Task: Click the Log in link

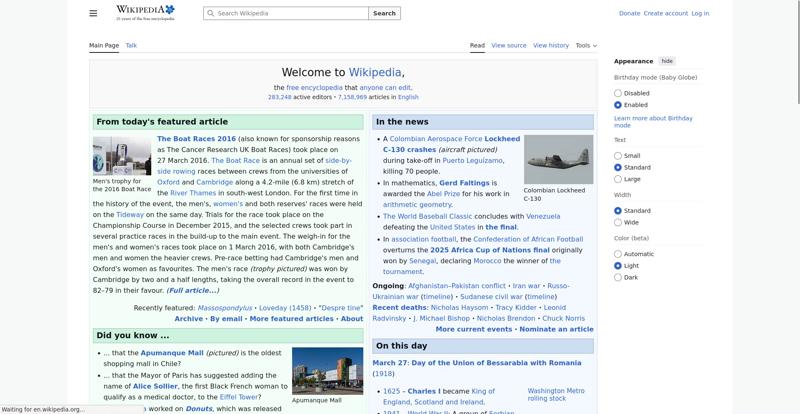Action: [700, 13]
